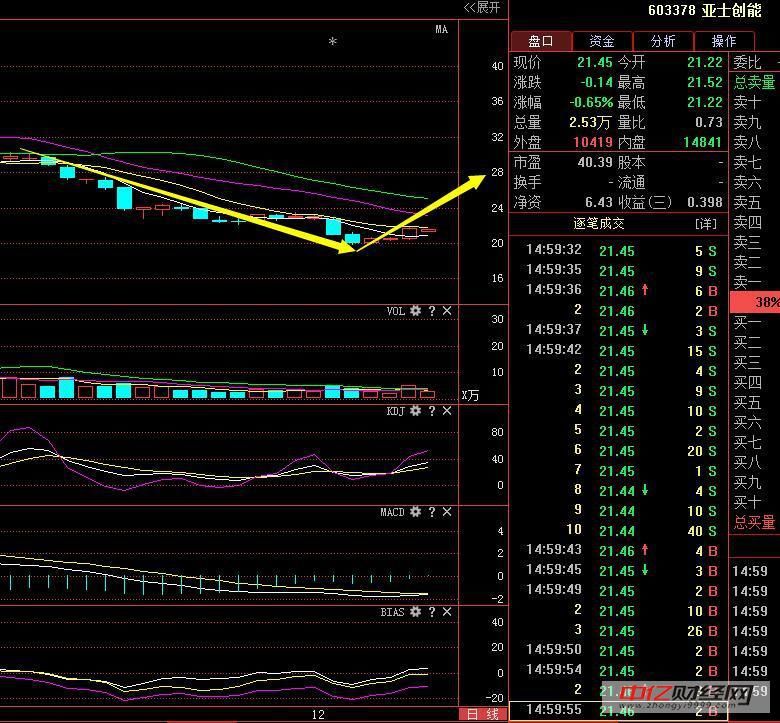Open MACD indicator settings gear
The width and height of the screenshot is (780, 723).
coord(416,512)
